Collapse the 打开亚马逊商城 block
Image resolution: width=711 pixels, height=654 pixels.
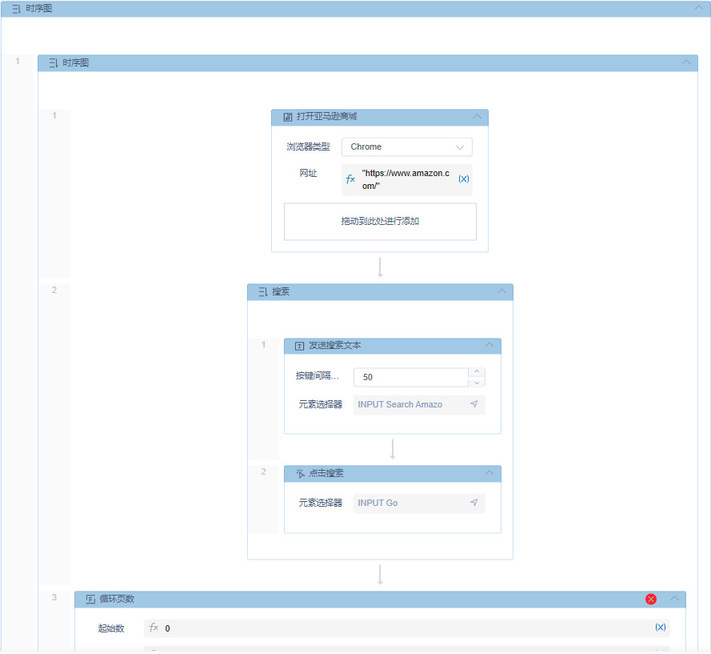pyautogui.click(x=477, y=117)
